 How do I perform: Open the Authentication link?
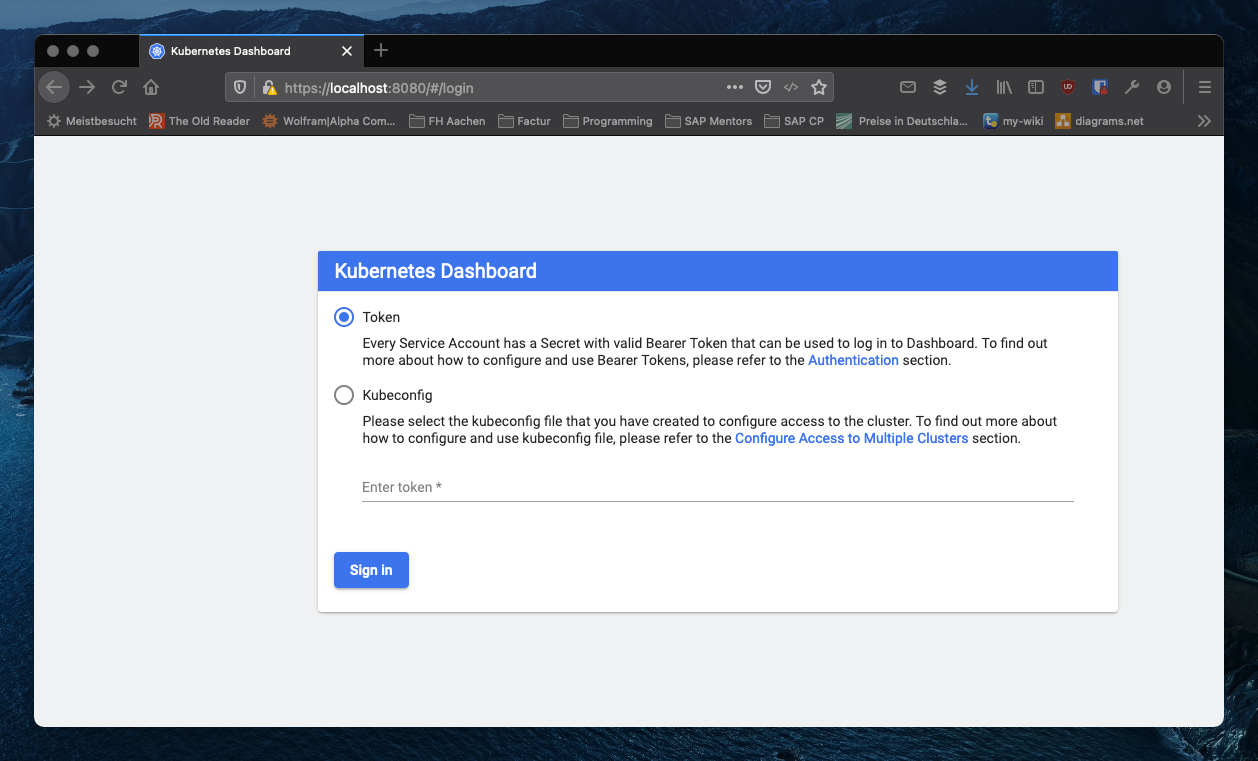[853, 360]
